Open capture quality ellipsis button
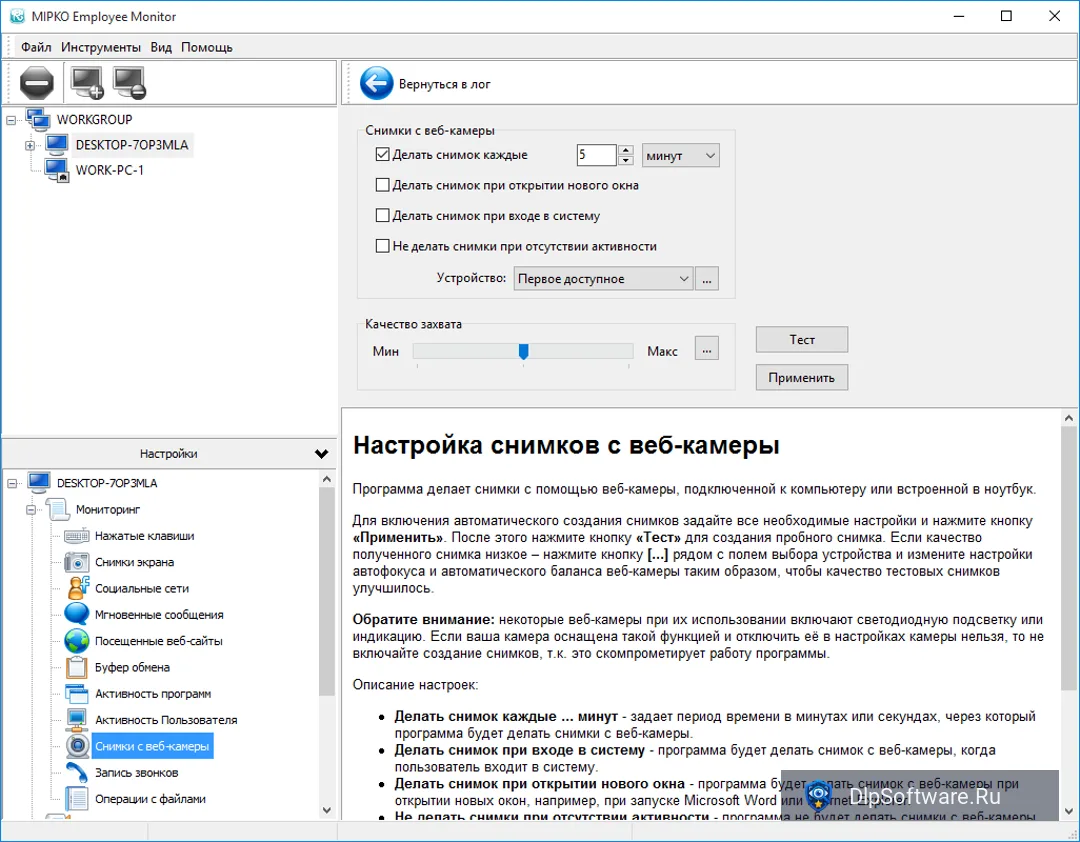1080x842 pixels. tap(707, 348)
